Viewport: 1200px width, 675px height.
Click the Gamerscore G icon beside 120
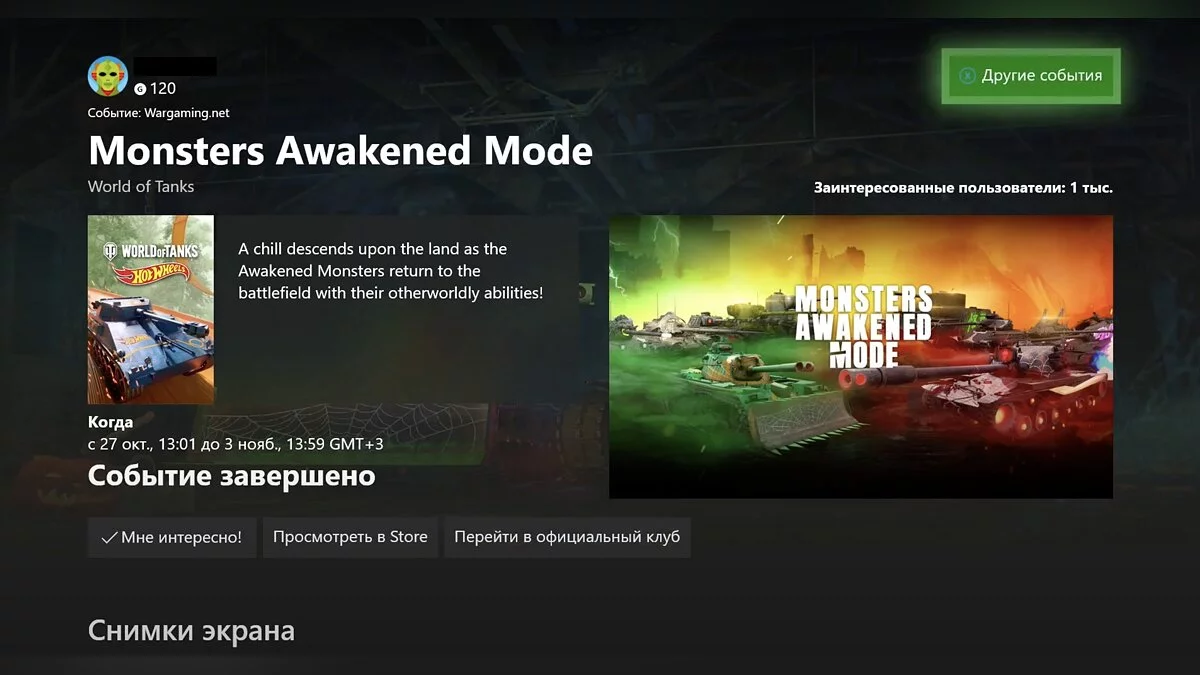(x=140, y=89)
